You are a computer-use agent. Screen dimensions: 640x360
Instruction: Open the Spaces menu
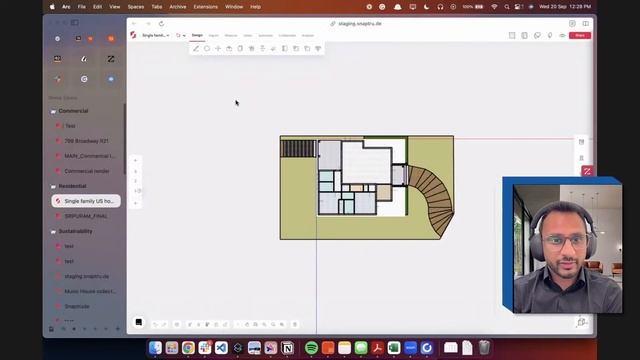136,7
